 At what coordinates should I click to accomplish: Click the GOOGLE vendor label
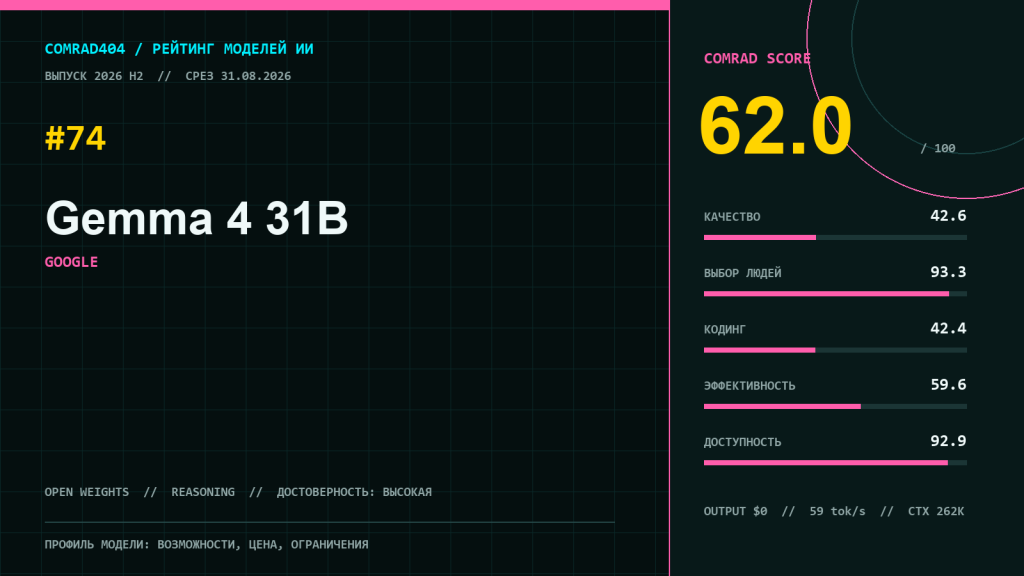[x=71, y=262]
